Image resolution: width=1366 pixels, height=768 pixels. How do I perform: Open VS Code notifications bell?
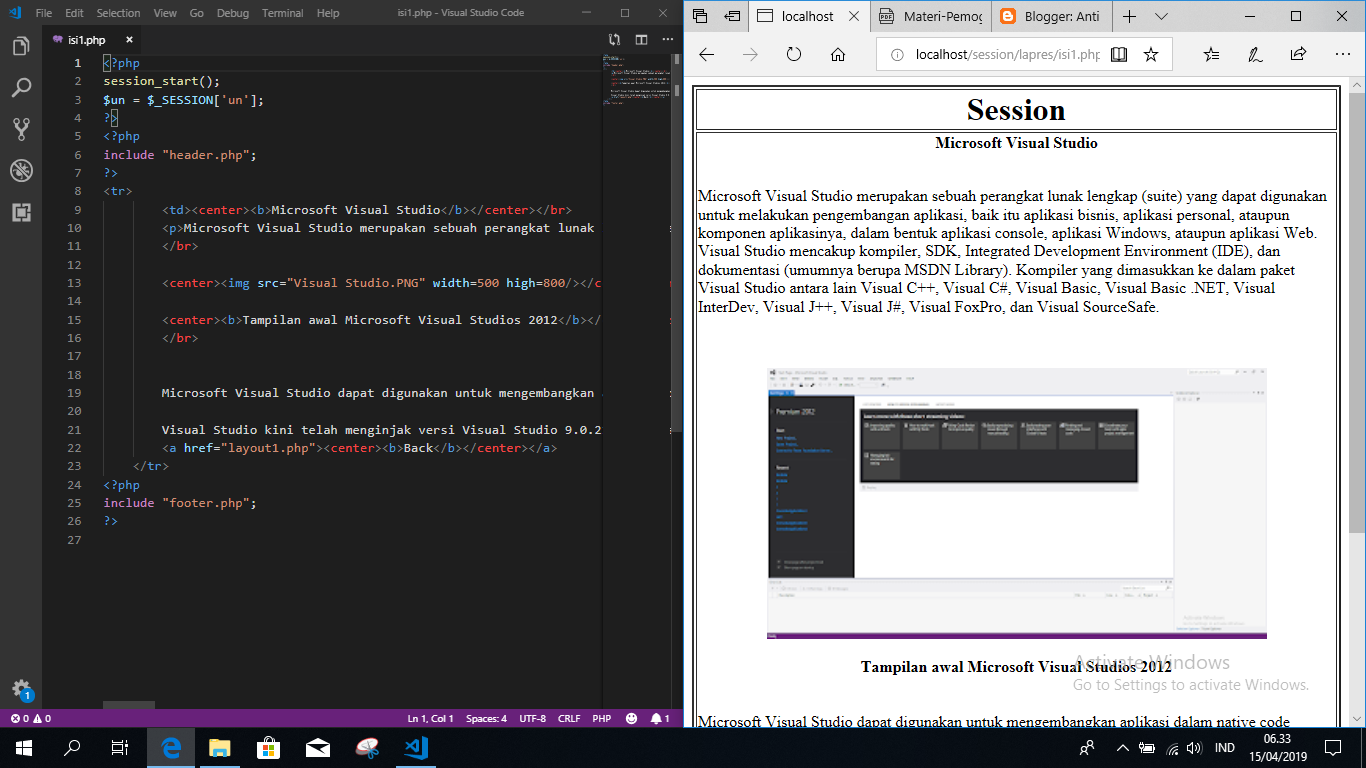click(660, 718)
